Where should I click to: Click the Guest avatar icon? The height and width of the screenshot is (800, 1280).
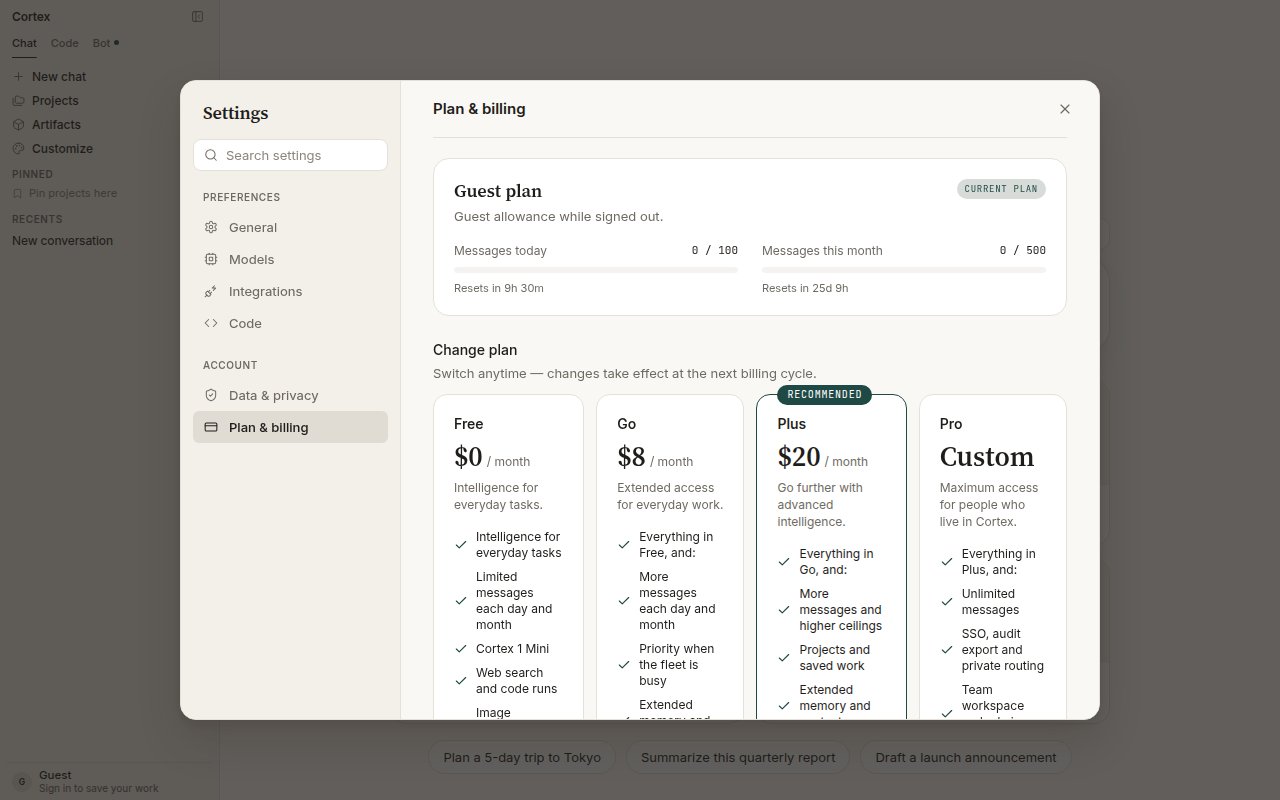(21, 781)
